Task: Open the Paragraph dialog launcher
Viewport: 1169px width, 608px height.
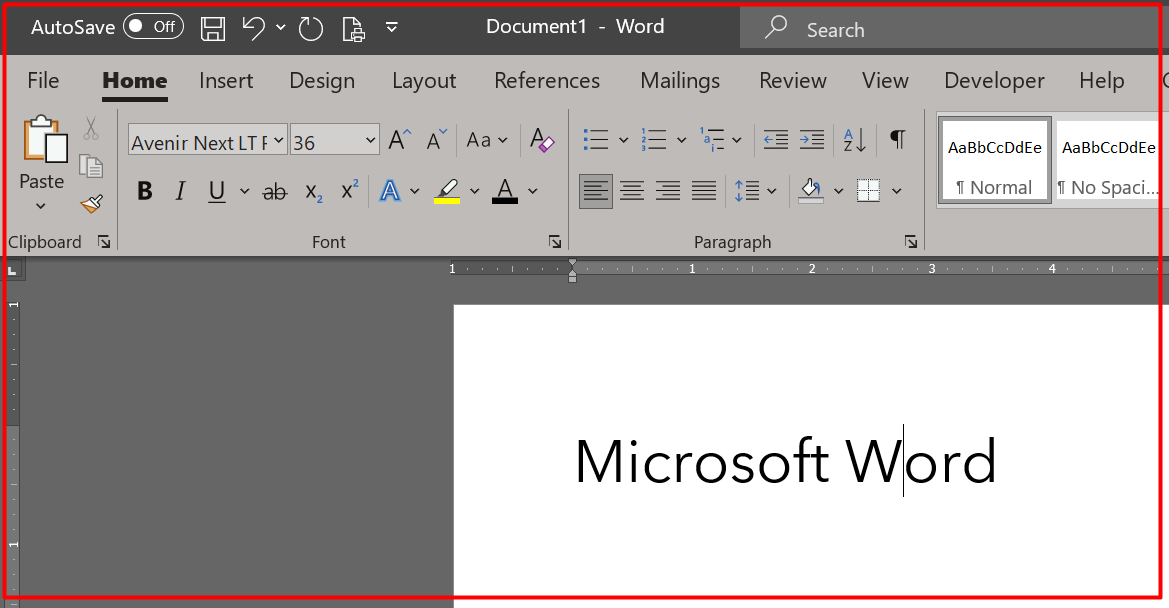Action: click(911, 241)
